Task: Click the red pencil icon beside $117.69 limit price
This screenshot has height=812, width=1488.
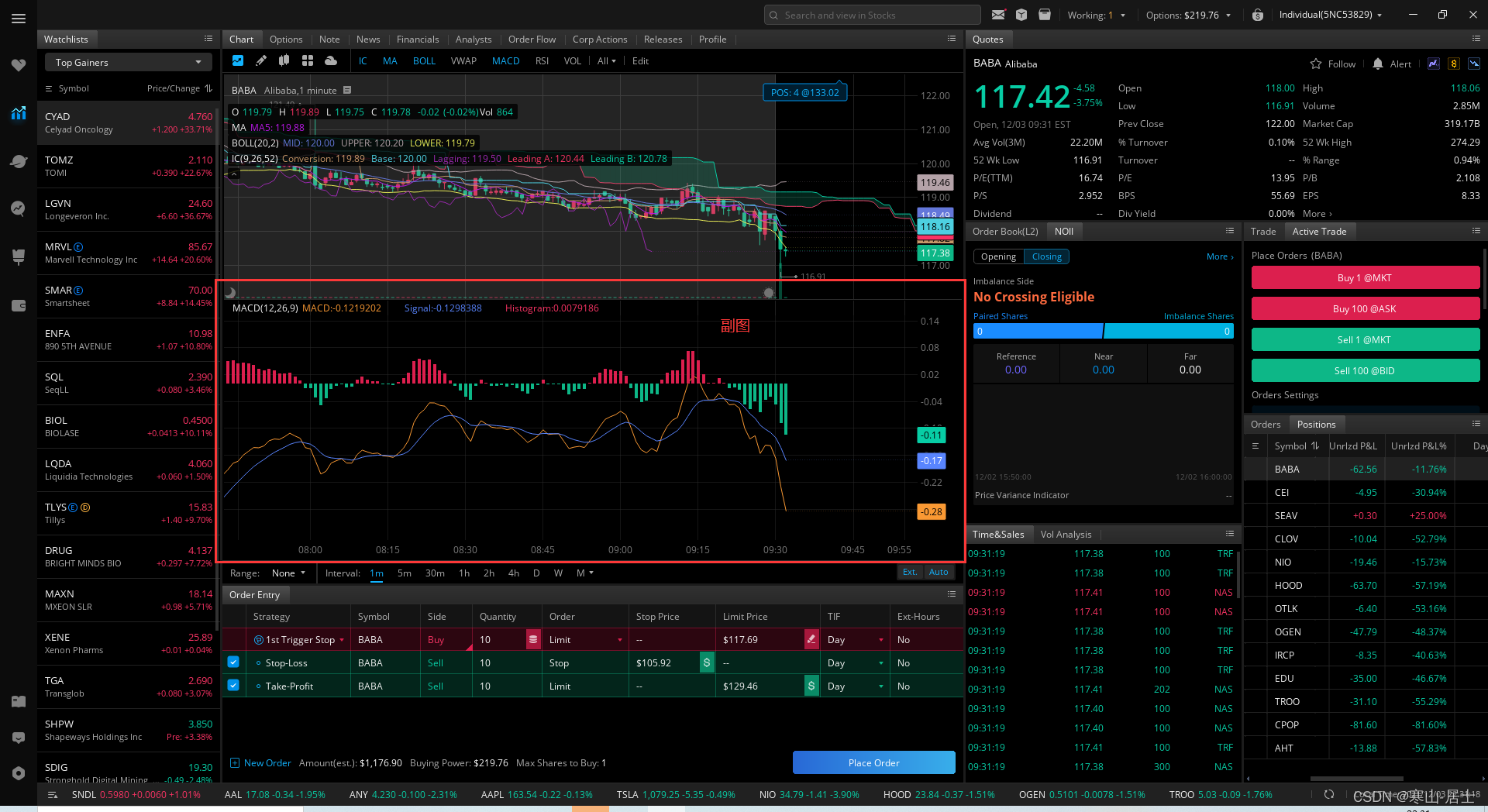Action: [811, 639]
